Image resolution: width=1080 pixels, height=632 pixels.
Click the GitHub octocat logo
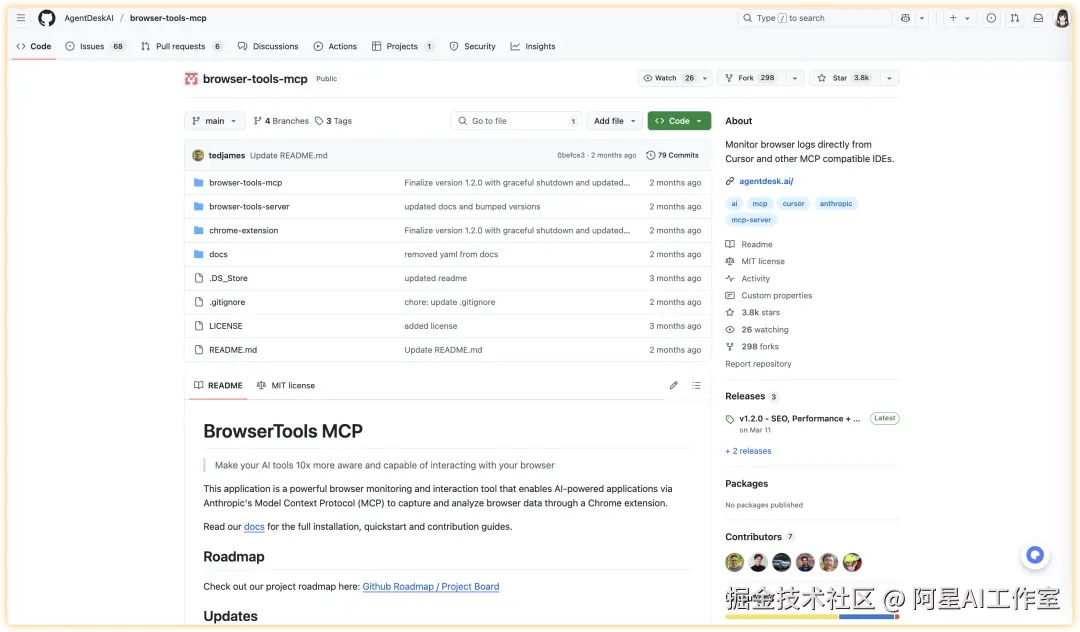(x=46, y=18)
